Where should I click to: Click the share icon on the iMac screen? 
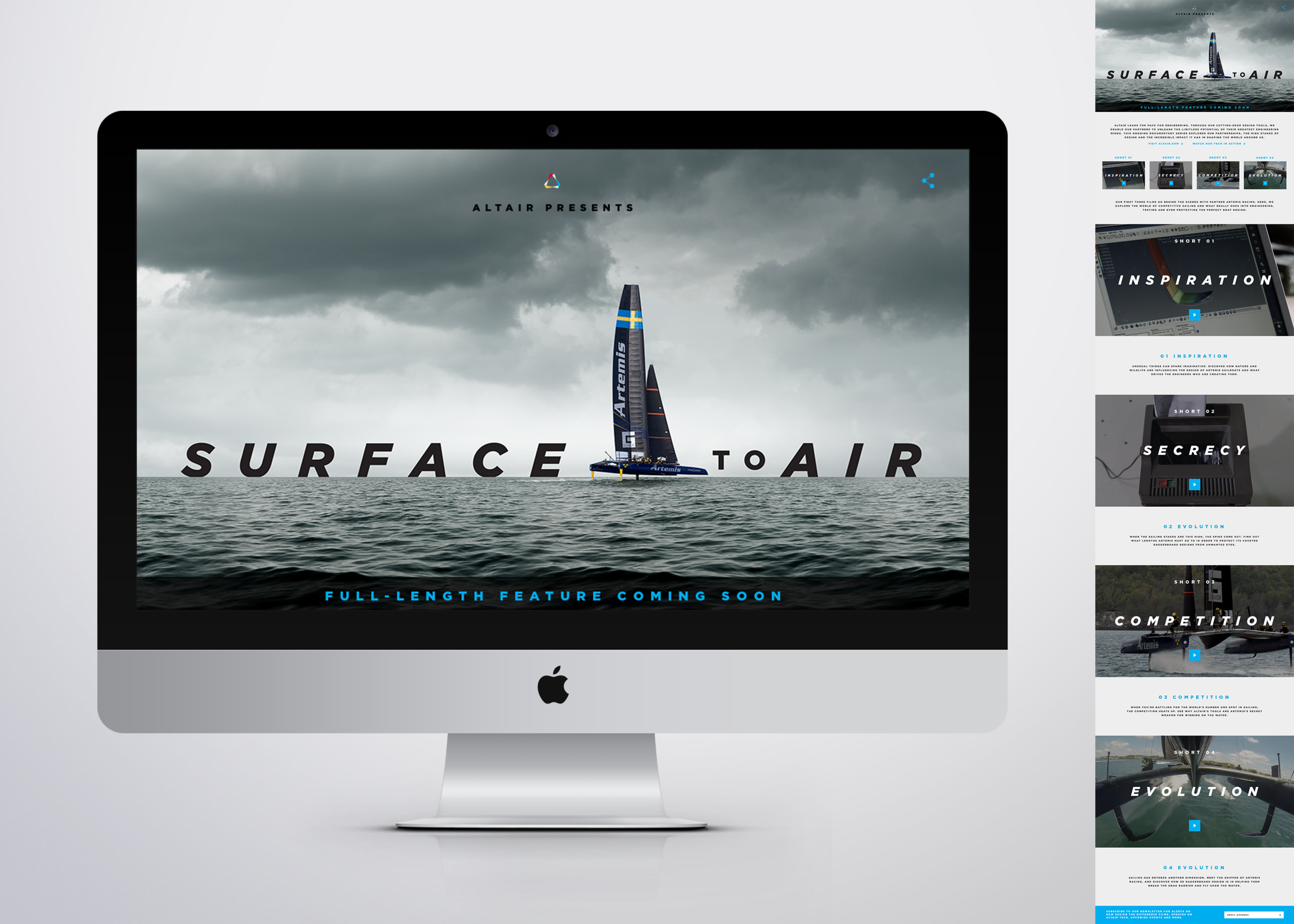(928, 181)
